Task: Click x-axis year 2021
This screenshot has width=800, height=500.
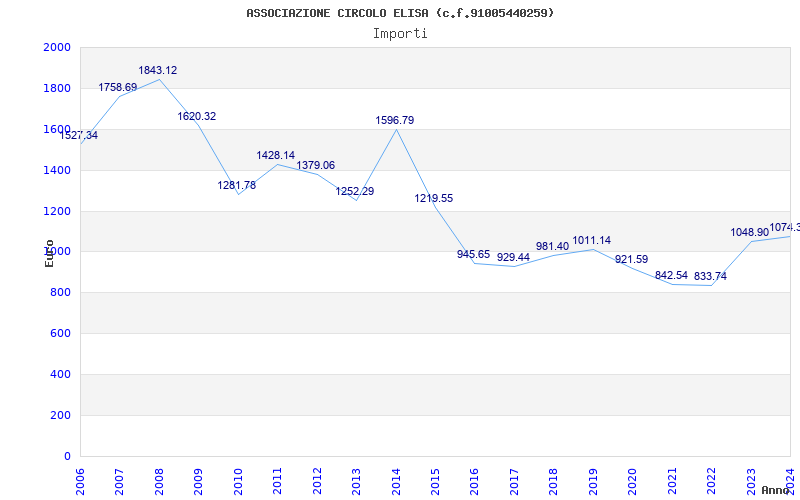Action: pyautogui.click(x=672, y=480)
